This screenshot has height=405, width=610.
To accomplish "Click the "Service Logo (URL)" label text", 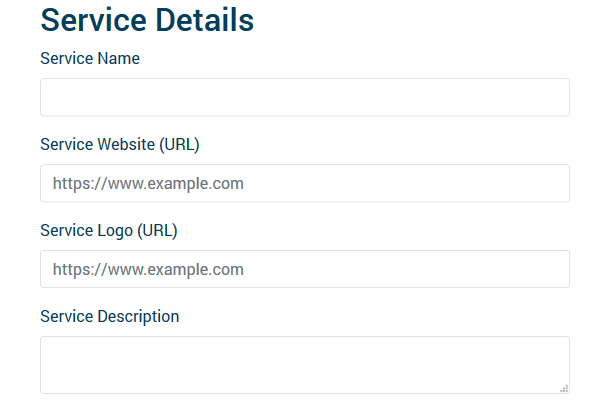I will pos(108,231).
